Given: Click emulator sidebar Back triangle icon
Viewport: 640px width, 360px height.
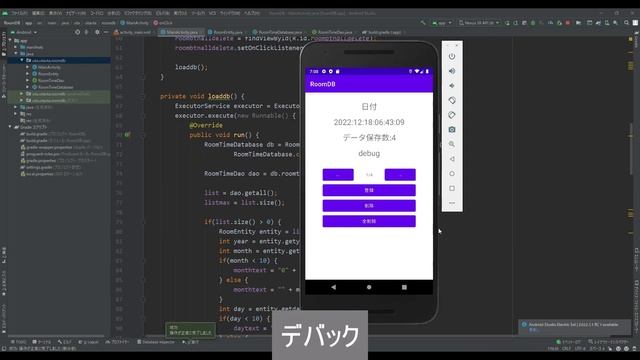Looking at the screenshot, I should click(452, 159).
